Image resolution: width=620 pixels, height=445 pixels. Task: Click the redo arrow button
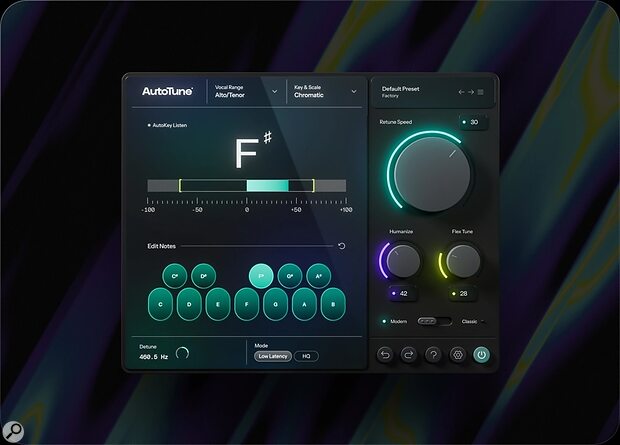coord(409,355)
